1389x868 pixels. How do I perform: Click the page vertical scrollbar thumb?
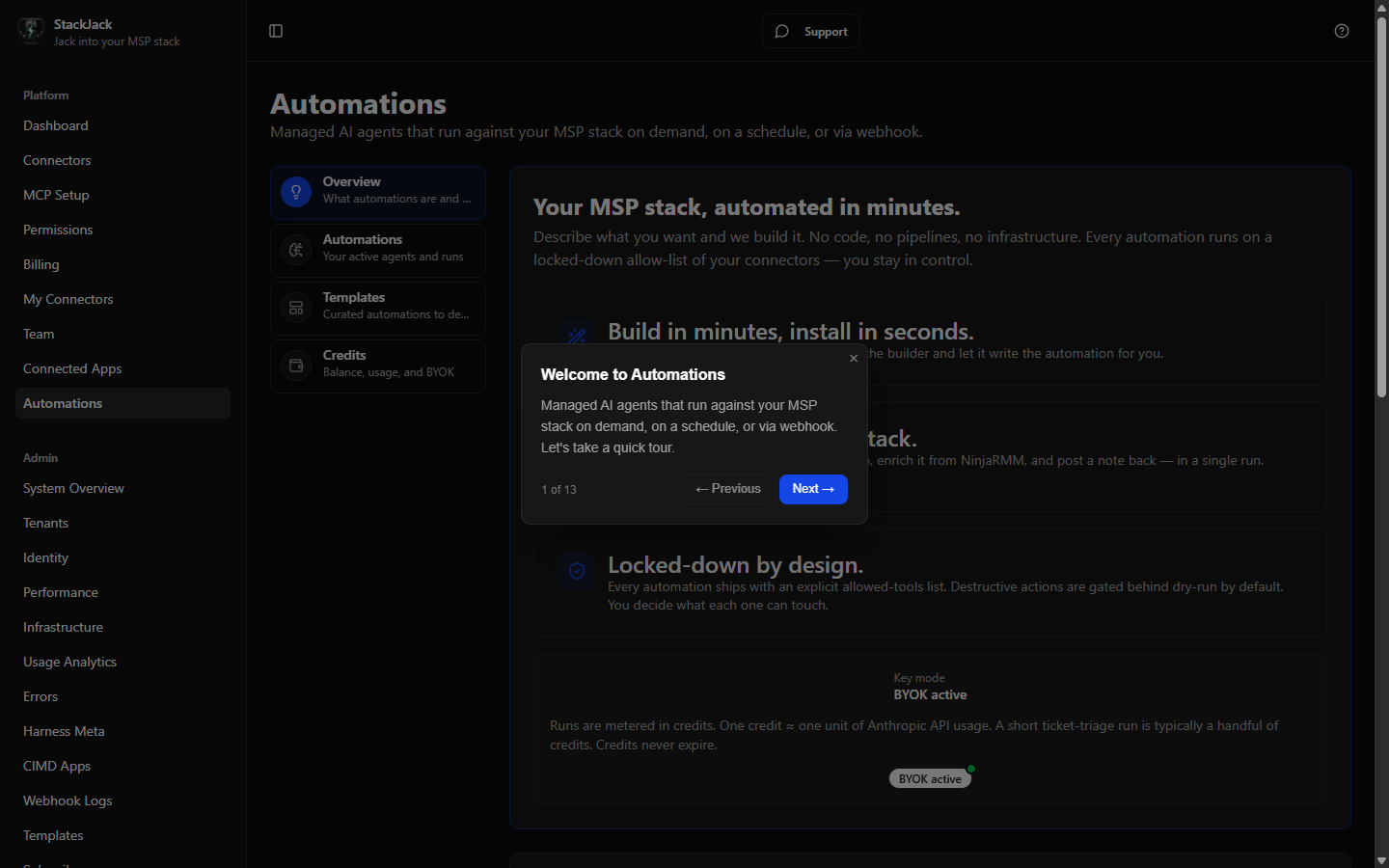pyautogui.click(x=1381, y=207)
